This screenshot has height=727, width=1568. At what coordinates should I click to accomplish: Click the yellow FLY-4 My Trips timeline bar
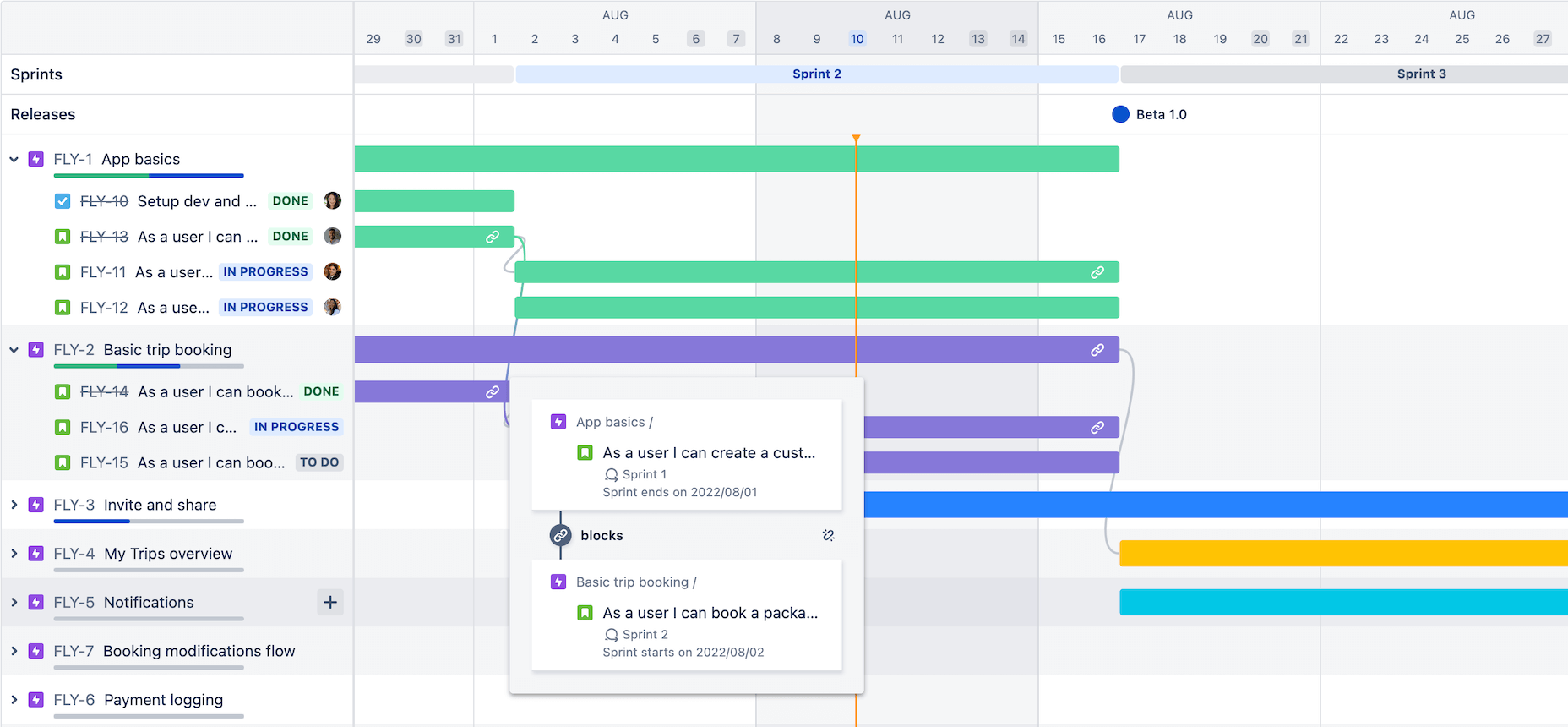1342,554
